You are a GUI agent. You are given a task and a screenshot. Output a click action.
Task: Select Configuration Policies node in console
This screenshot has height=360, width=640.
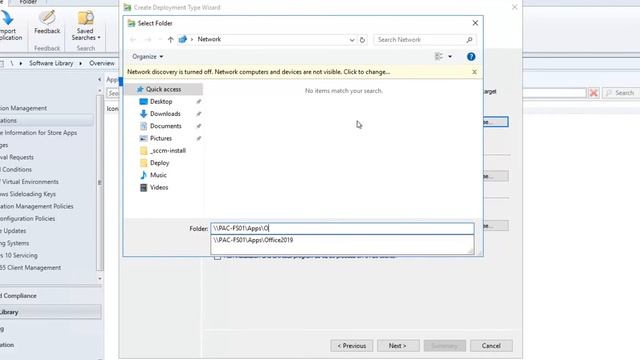(x=27, y=218)
